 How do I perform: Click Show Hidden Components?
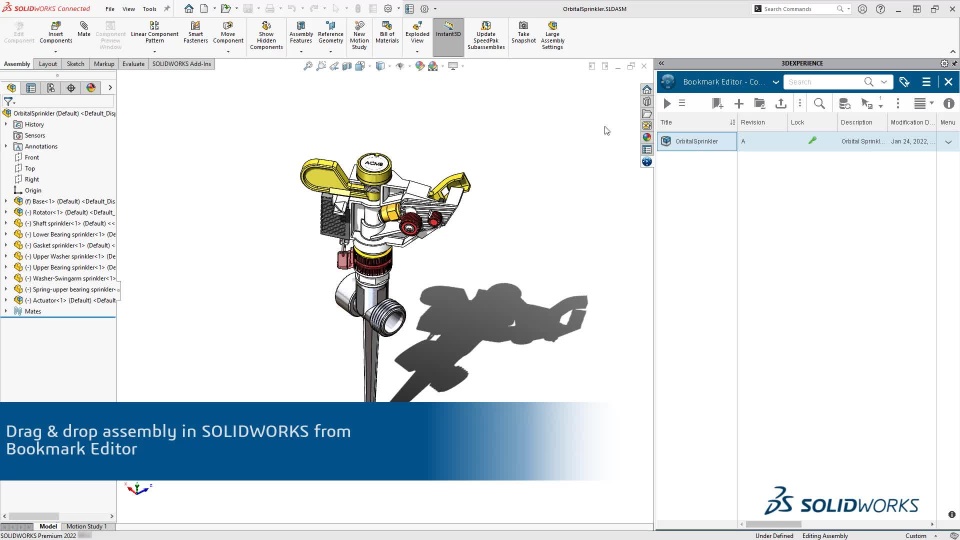[266, 35]
